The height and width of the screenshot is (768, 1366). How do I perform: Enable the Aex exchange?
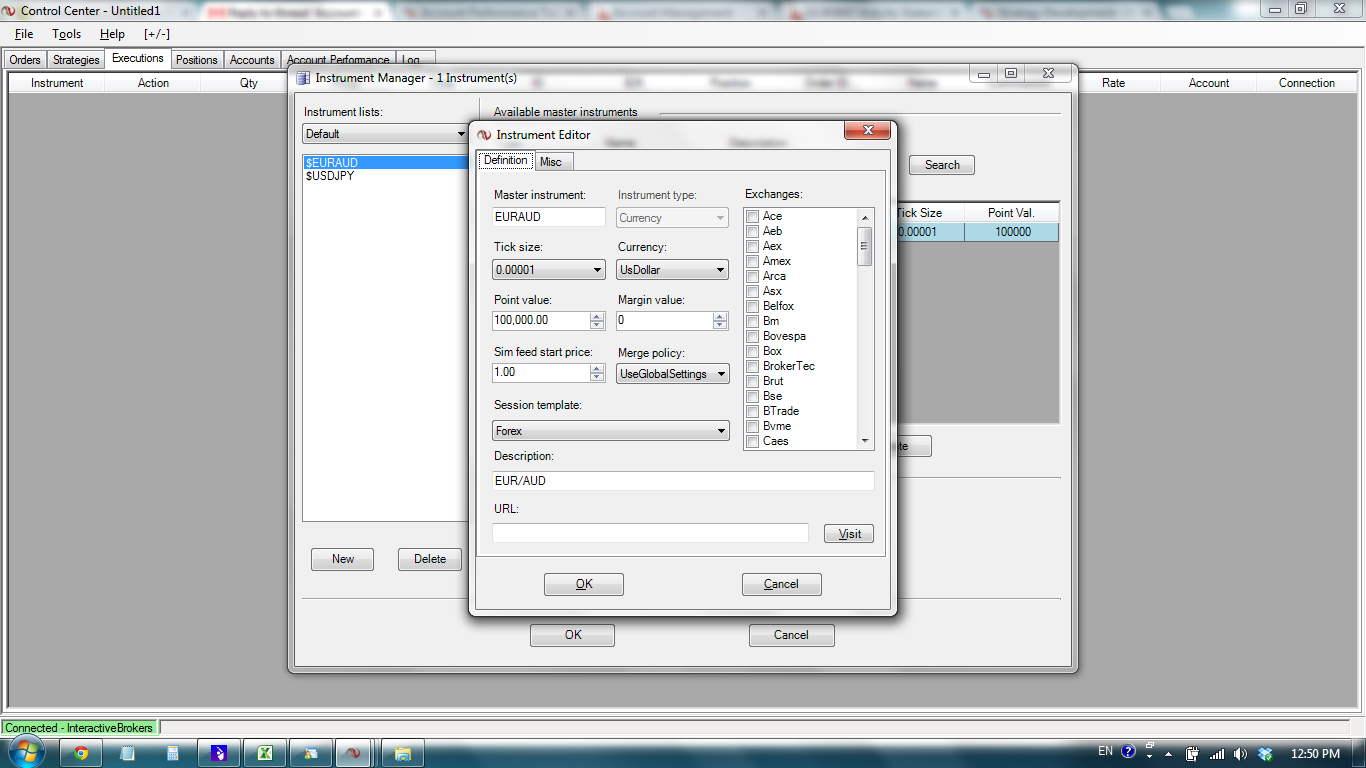(752, 246)
